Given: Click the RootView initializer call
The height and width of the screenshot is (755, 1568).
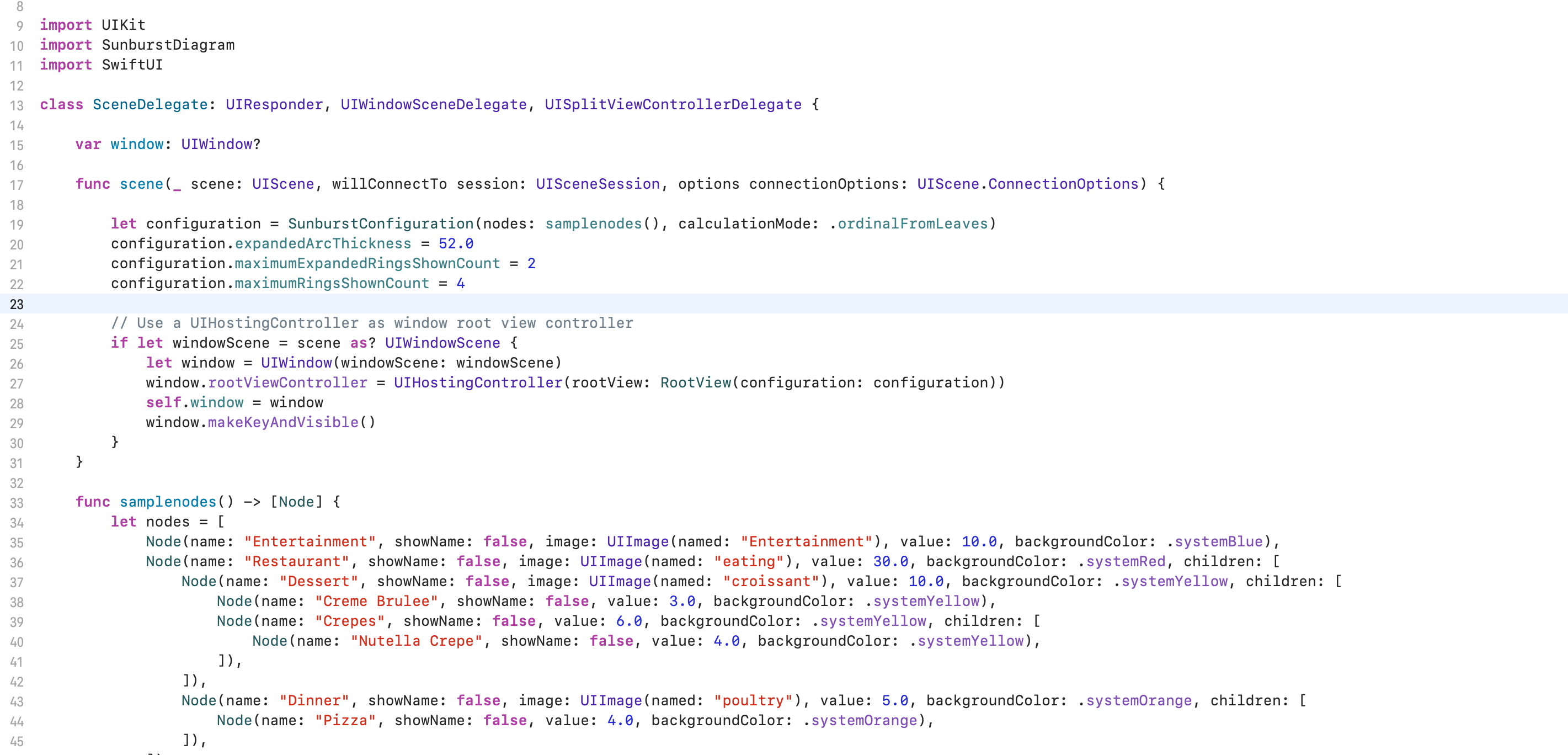Looking at the screenshot, I should point(695,383).
